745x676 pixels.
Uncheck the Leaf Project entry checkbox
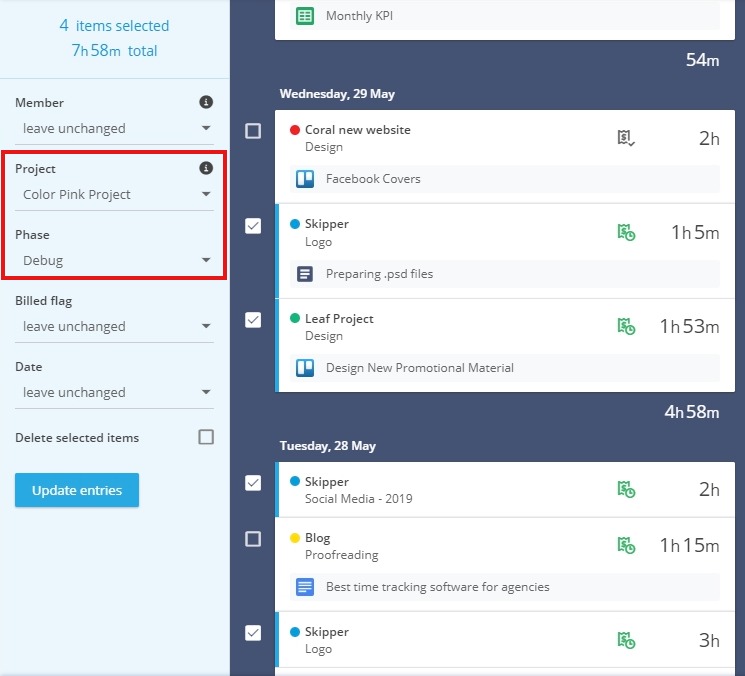tap(253, 320)
